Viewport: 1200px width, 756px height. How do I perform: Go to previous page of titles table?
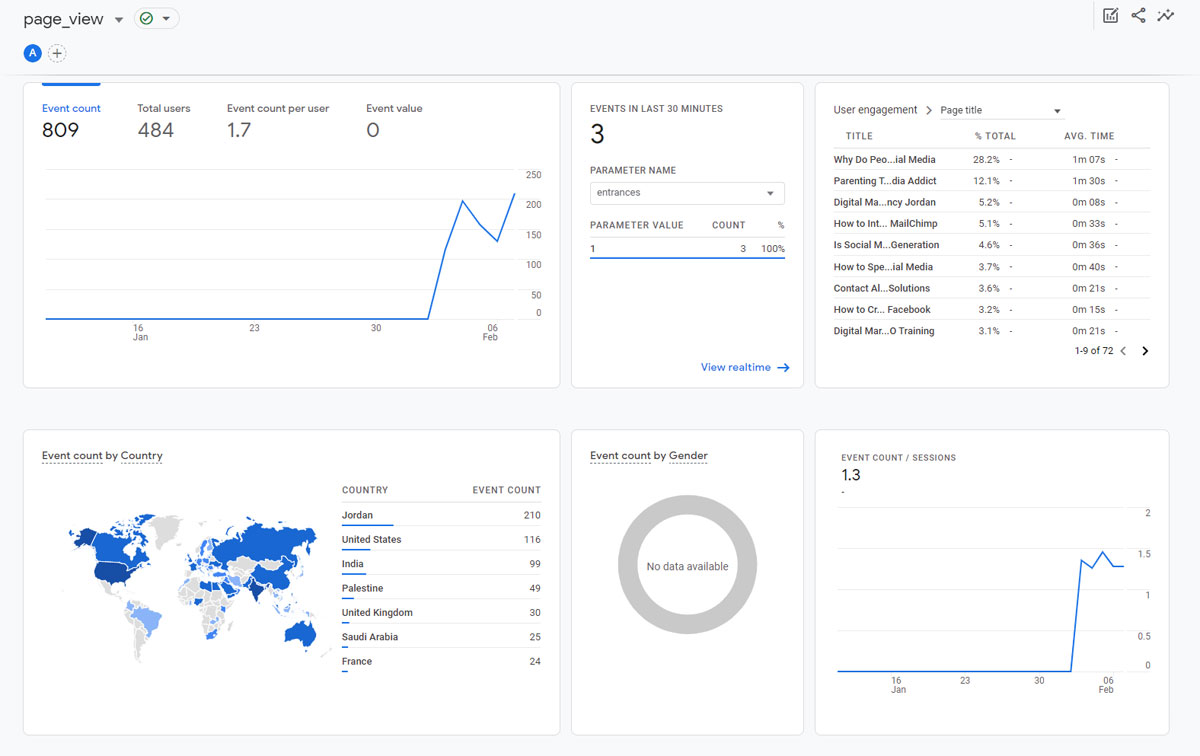(x=1123, y=351)
